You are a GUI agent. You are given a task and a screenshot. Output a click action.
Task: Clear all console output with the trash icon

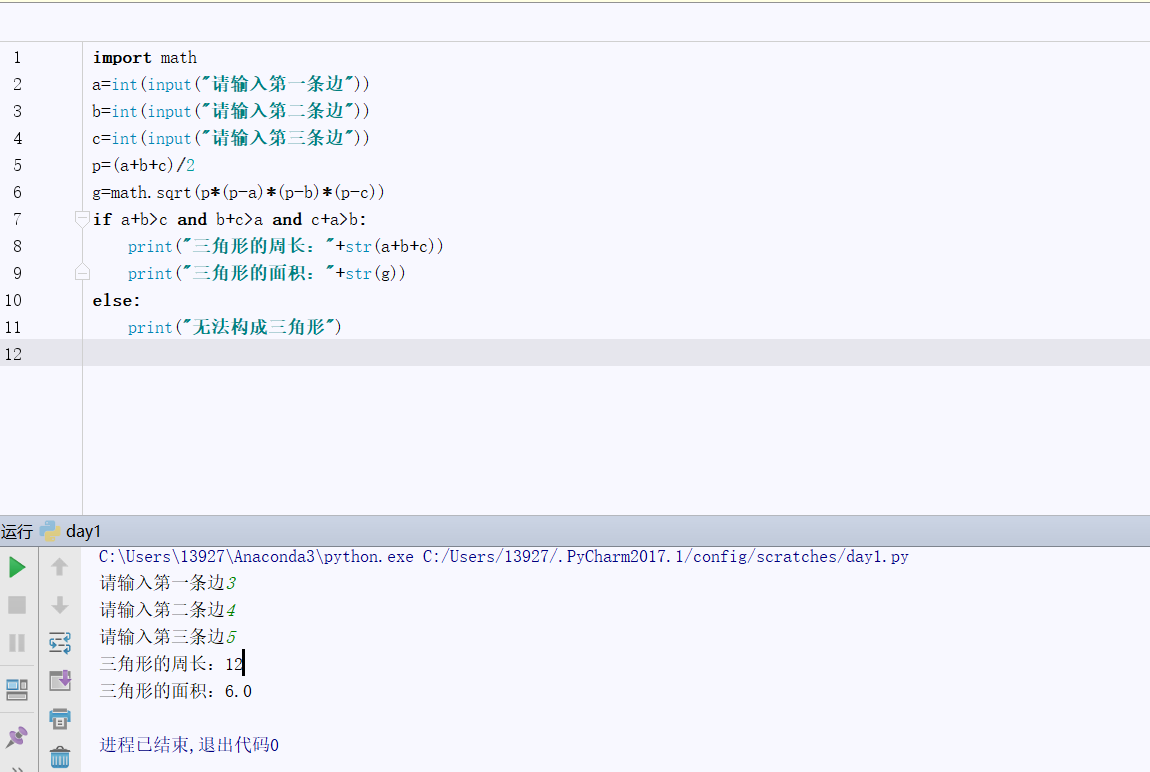pyautogui.click(x=60, y=757)
